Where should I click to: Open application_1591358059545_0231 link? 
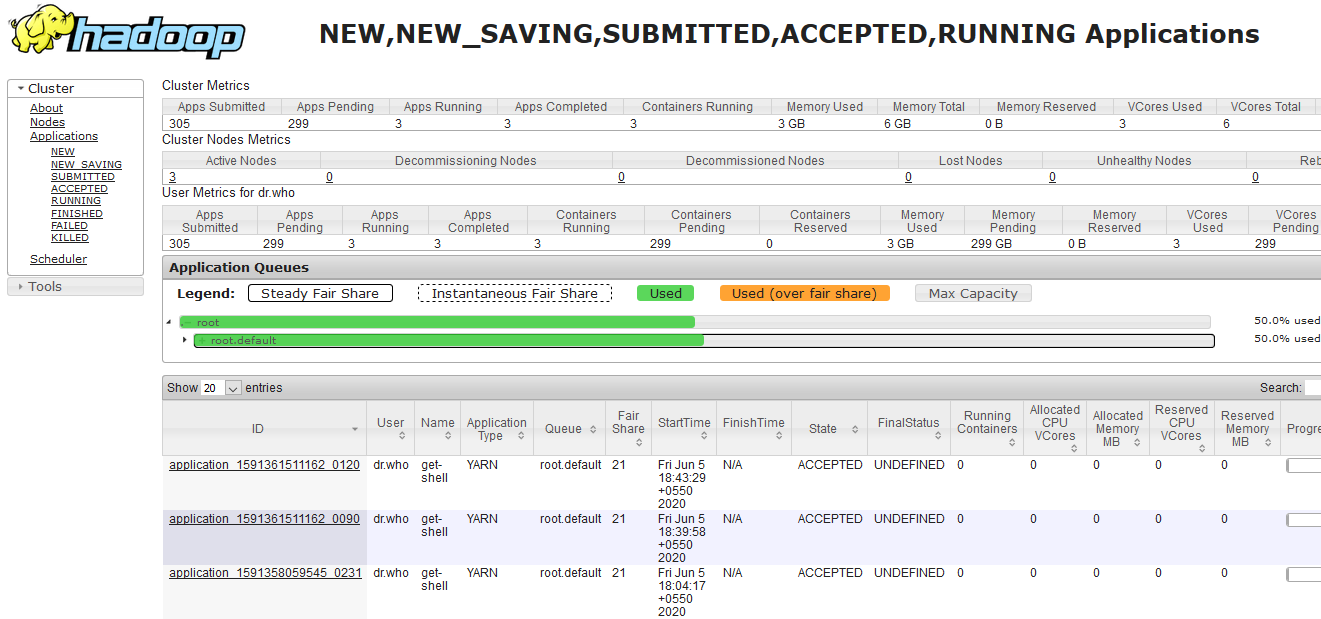coord(265,573)
